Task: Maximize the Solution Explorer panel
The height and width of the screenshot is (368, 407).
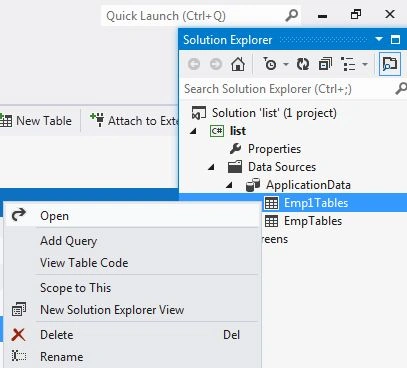Action: [x=395, y=40]
